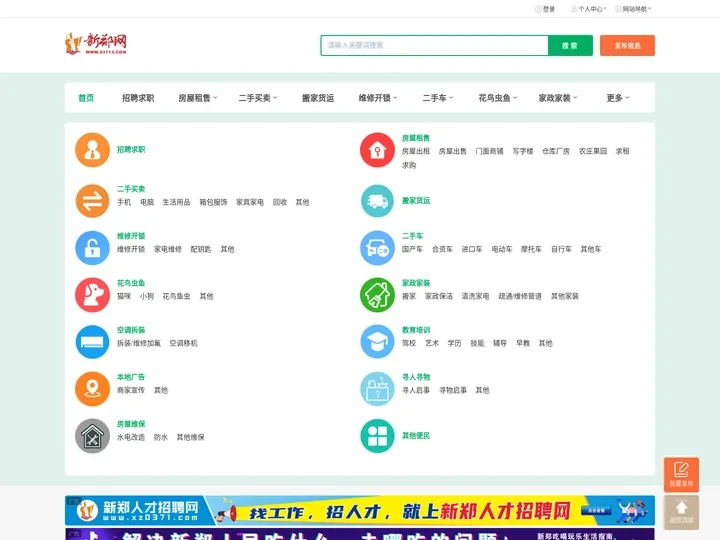Open the 商家宣传 subcategory link
The height and width of the screenshot is (540, 720).
[x=131, y=390]
